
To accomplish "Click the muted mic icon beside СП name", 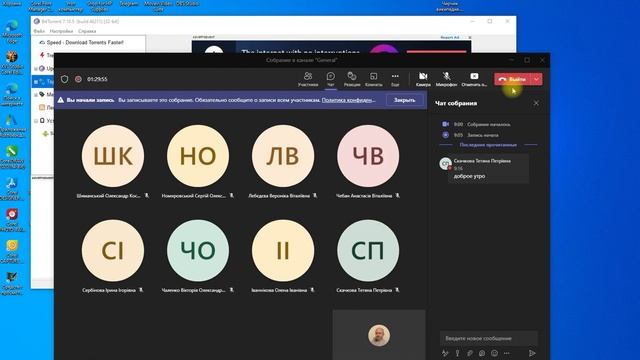I will (x=397, y=290).
